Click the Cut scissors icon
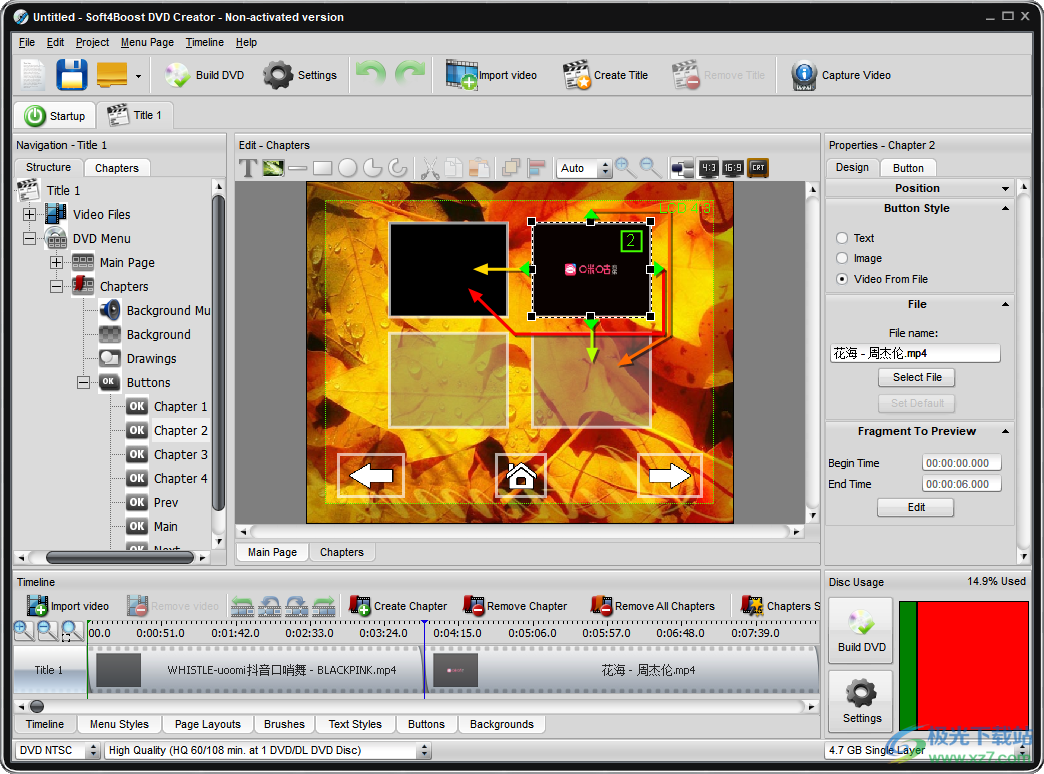The image size is (1044, 774). pos(430,168)
